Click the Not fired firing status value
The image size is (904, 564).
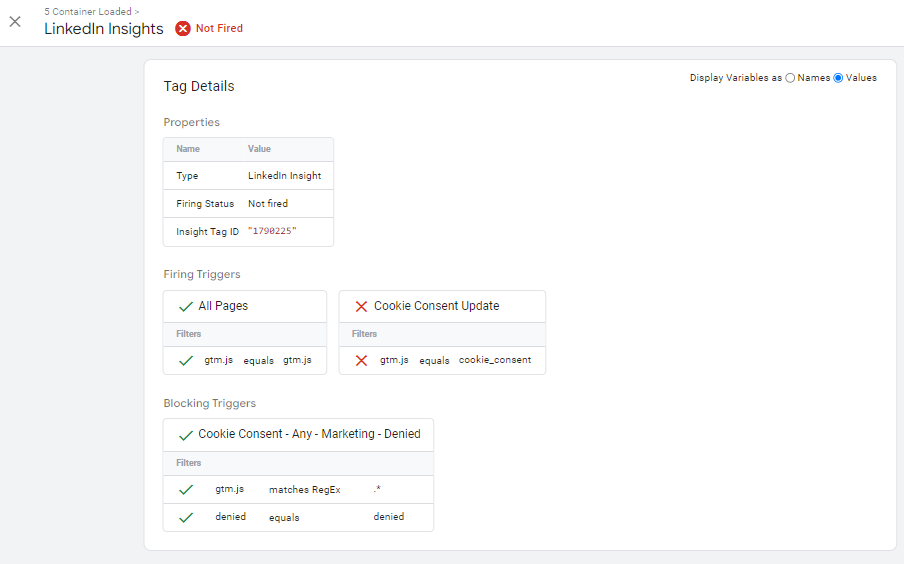(268, 204)
